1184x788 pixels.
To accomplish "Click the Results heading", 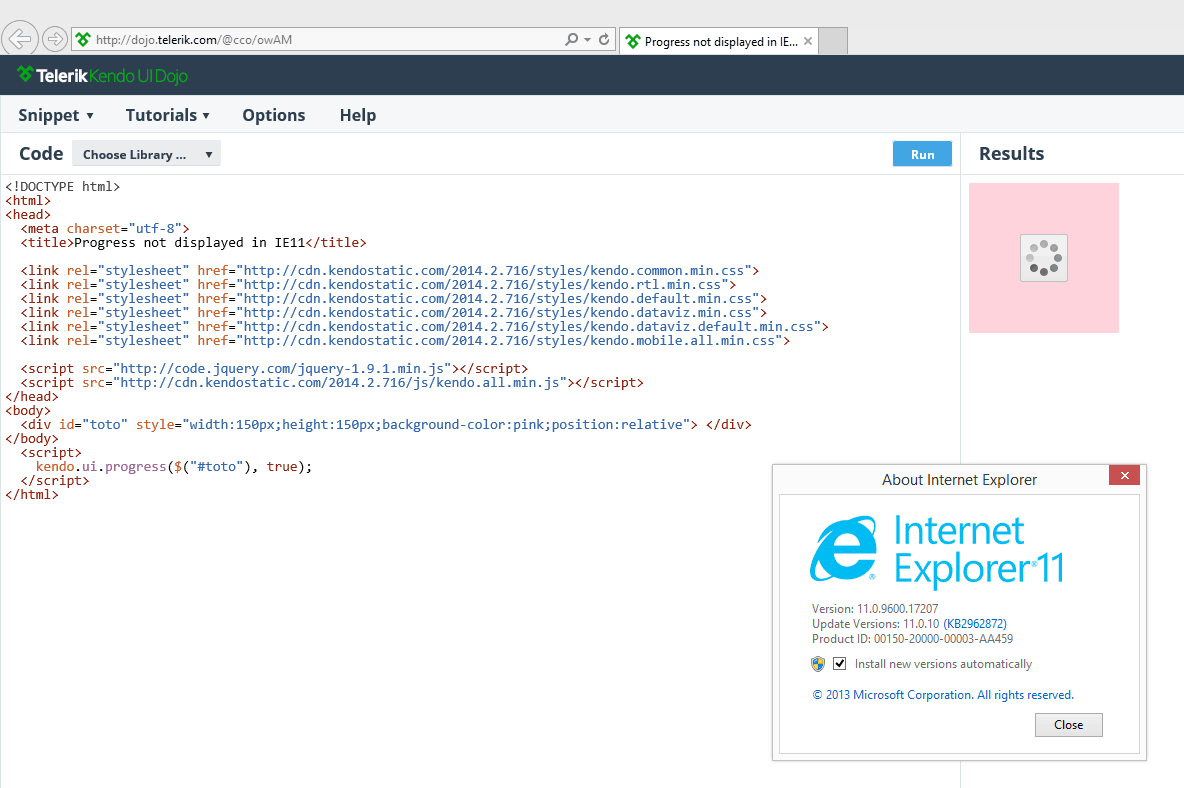I will (x=1011, y=154).
